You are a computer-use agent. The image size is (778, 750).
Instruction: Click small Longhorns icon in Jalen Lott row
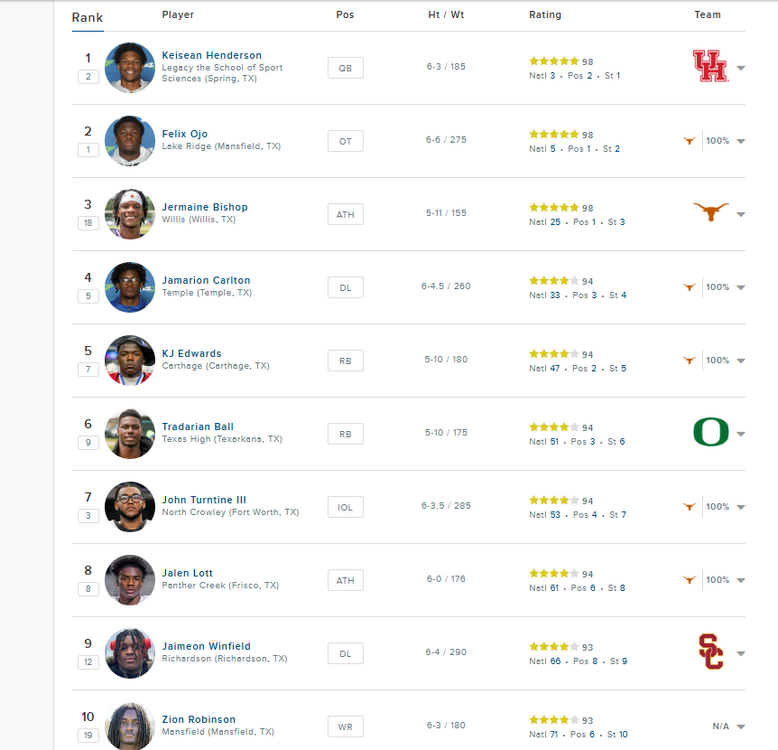[689, 579]
